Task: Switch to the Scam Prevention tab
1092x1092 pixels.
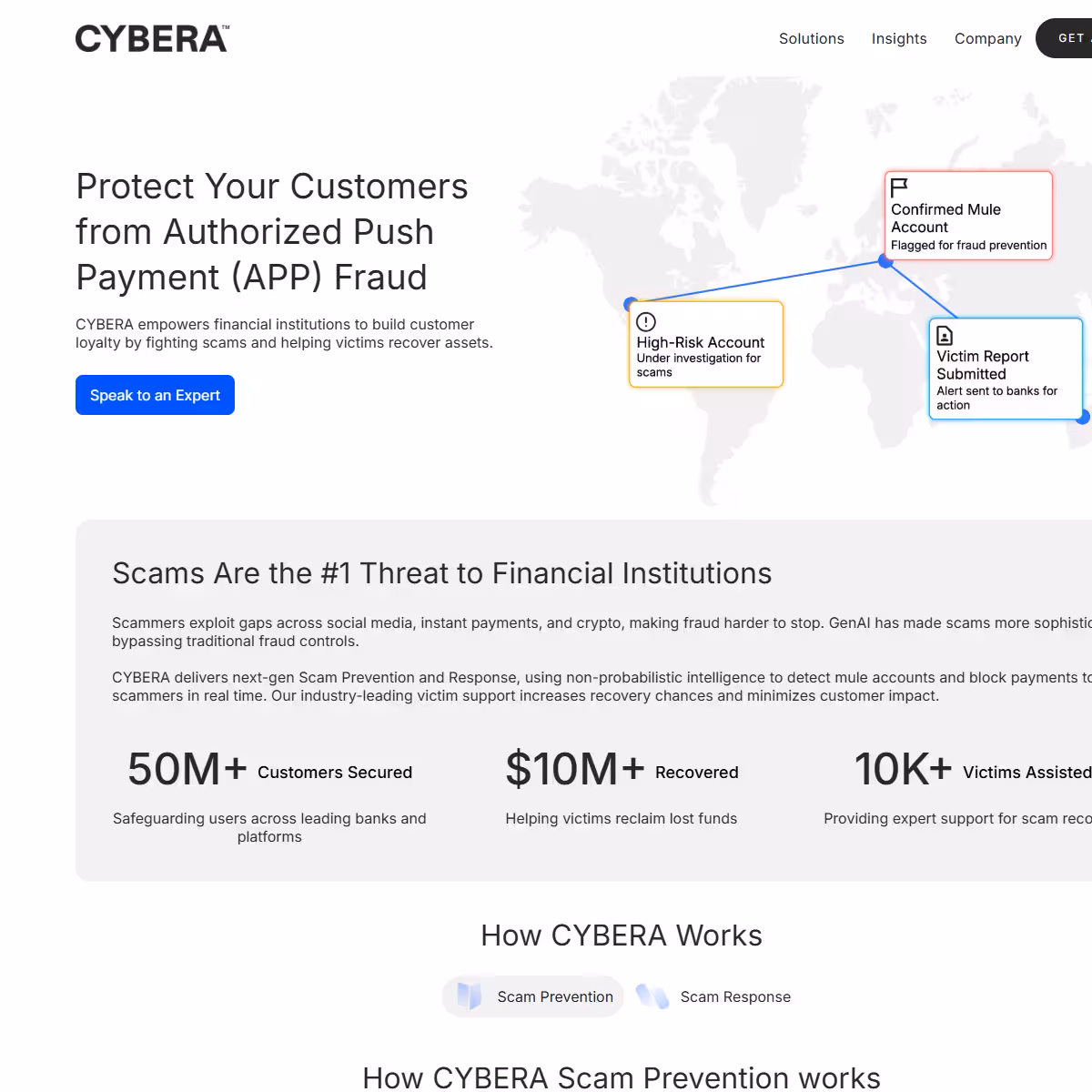Action: click(x=533, y=996)
